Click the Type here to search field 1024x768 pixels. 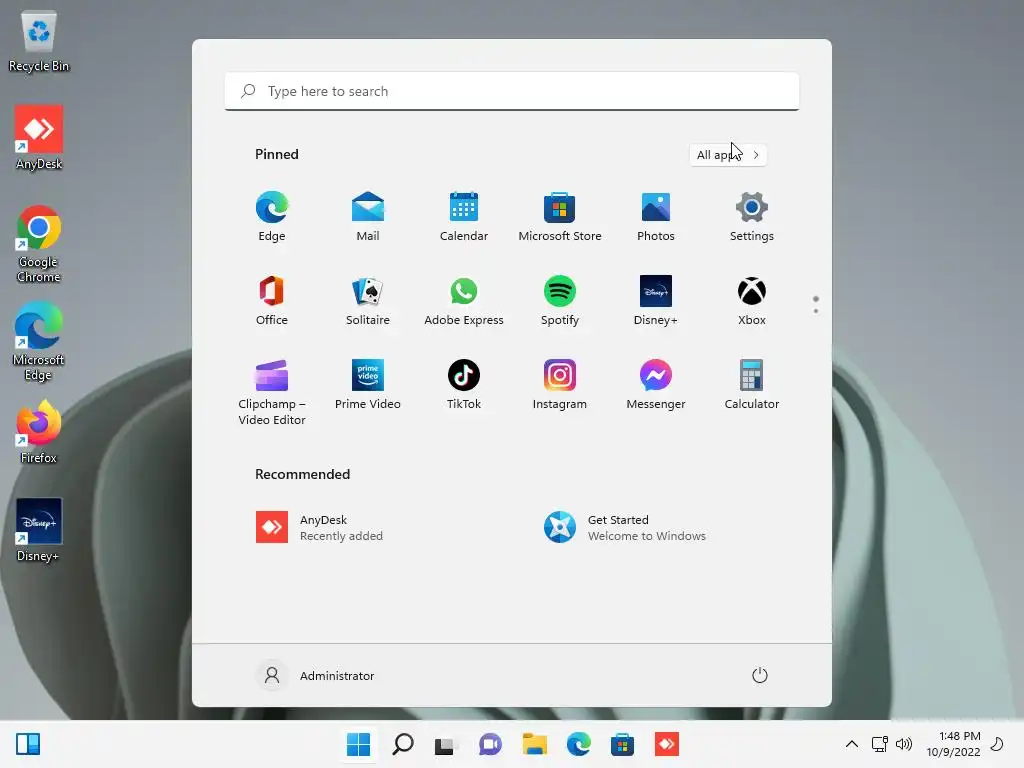click(x=512, y=91)
